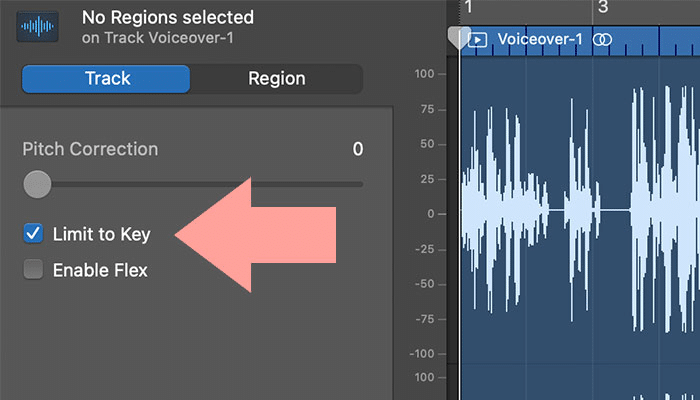Click the waveform at the zero line gap

point(615,210)
